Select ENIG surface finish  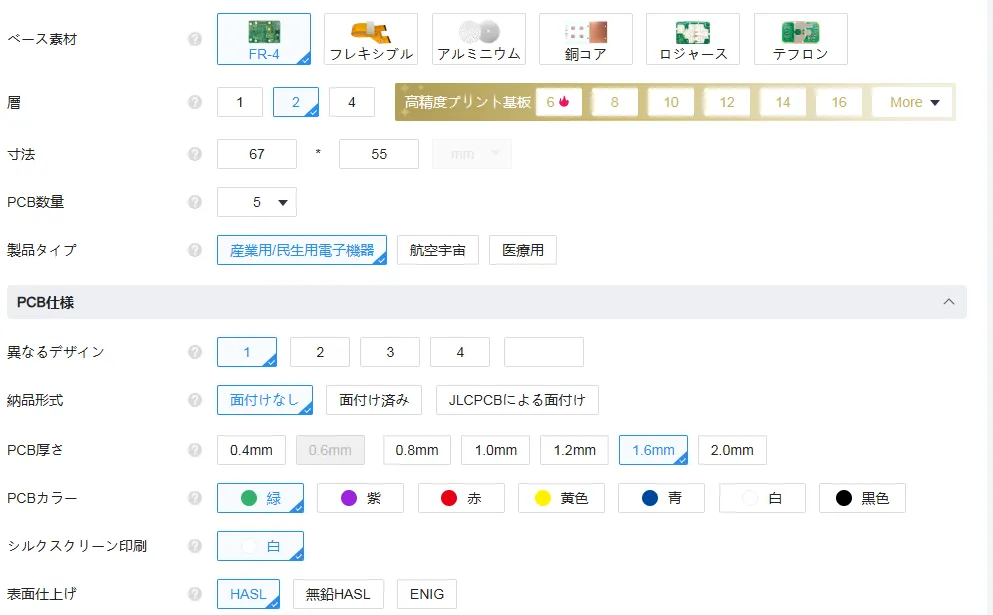click(x=427, y=594)
